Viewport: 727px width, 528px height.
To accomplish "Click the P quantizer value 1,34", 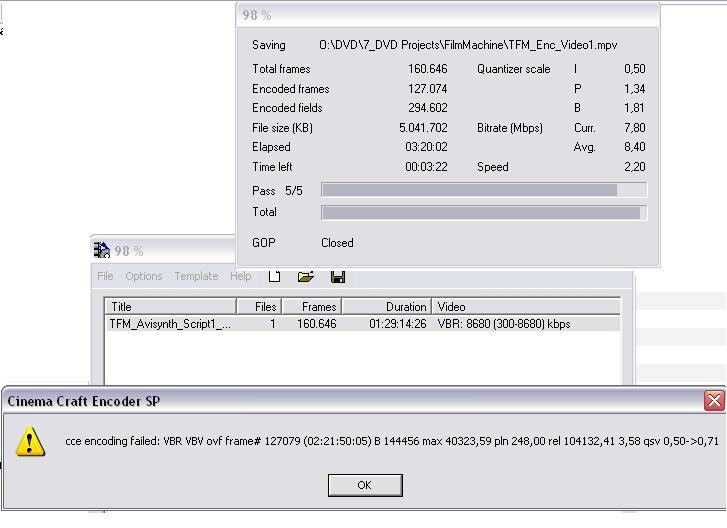I will [x=635, y=89].
